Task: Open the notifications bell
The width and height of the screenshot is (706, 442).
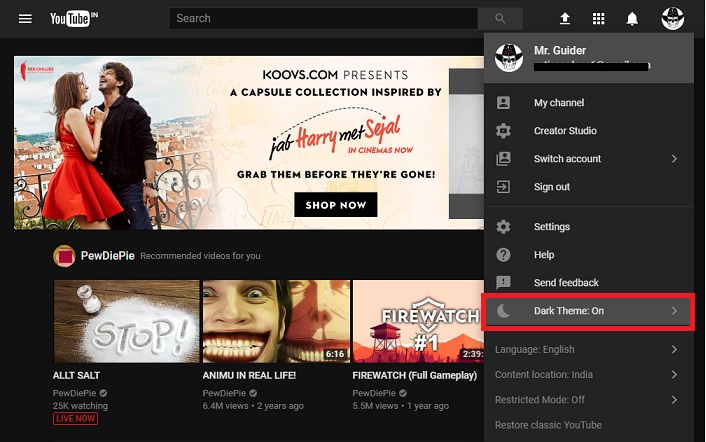Action: (632, 18)
